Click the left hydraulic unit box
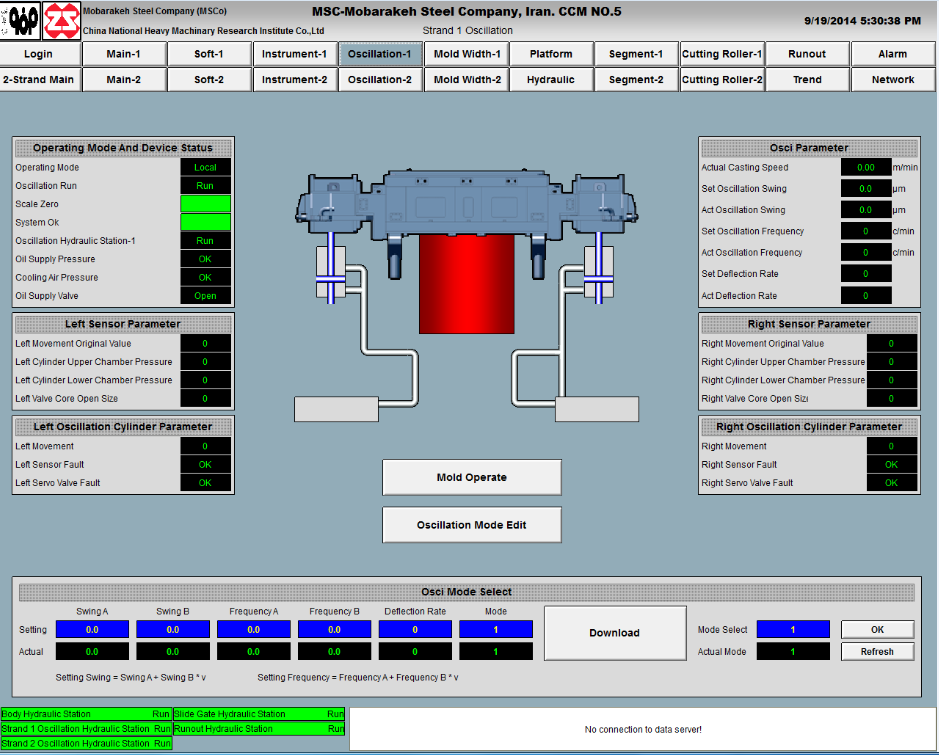The height and width of the screenshot is (755, 939). pos(336,409)
